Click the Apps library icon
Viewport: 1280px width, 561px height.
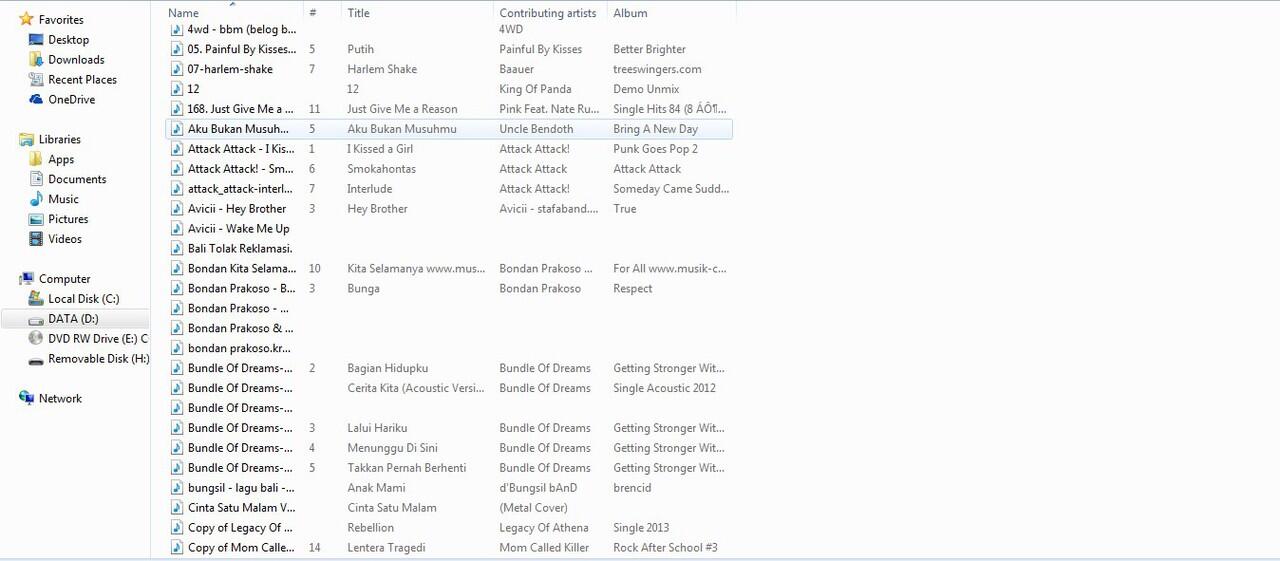(36, 159)
